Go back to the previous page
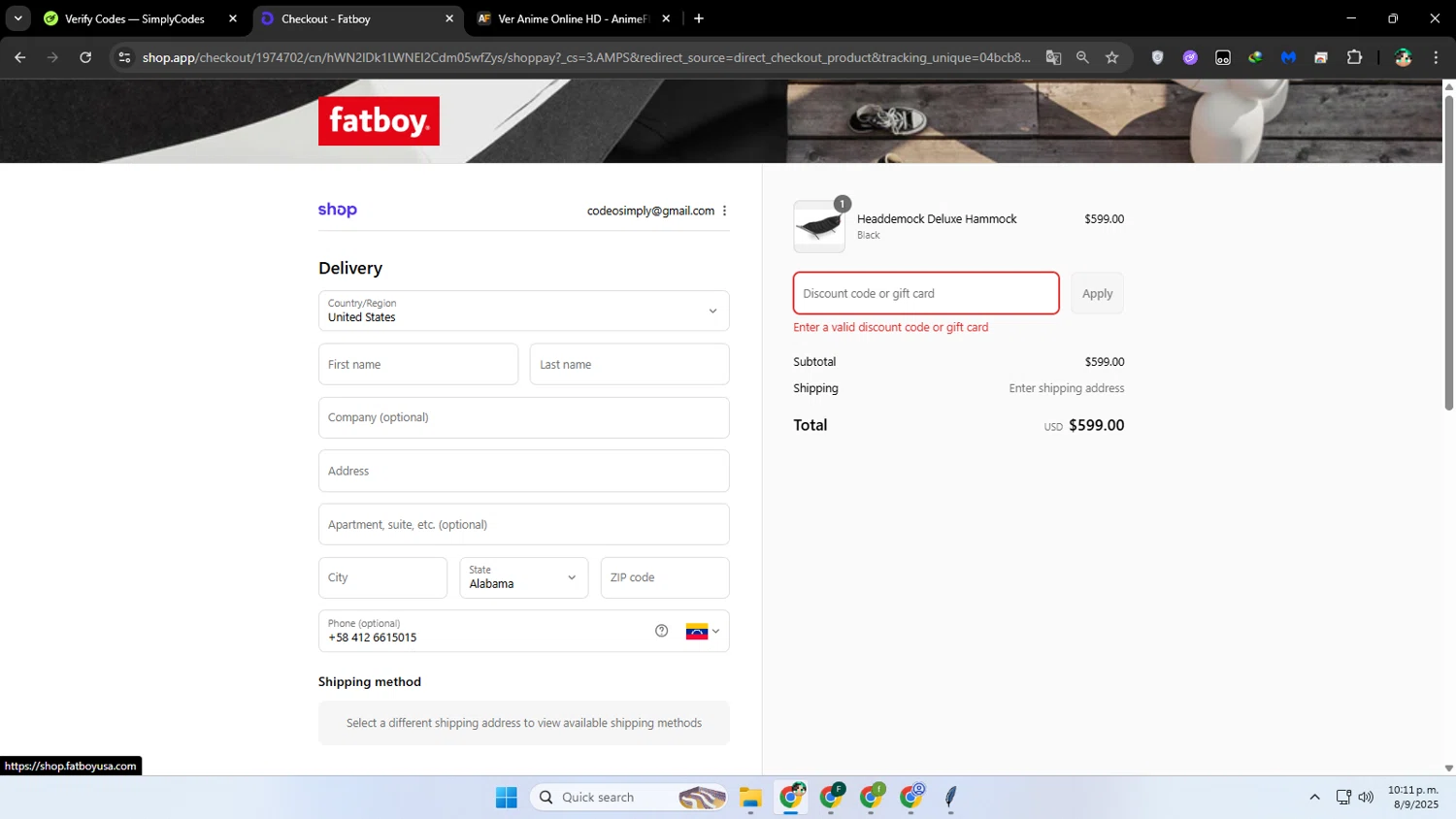Screen dimensions: 1456x819 (20, 57)
